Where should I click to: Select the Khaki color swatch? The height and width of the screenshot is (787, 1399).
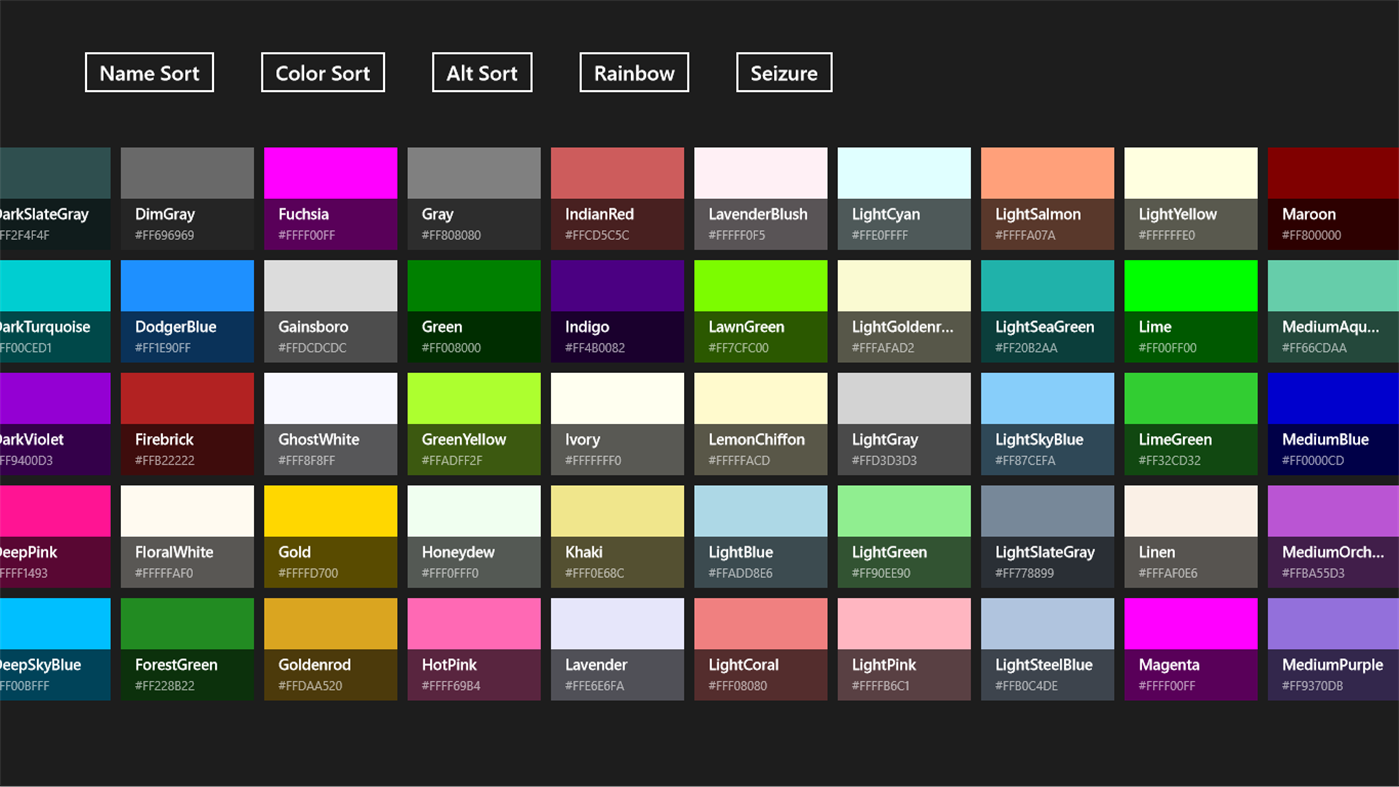617,536
